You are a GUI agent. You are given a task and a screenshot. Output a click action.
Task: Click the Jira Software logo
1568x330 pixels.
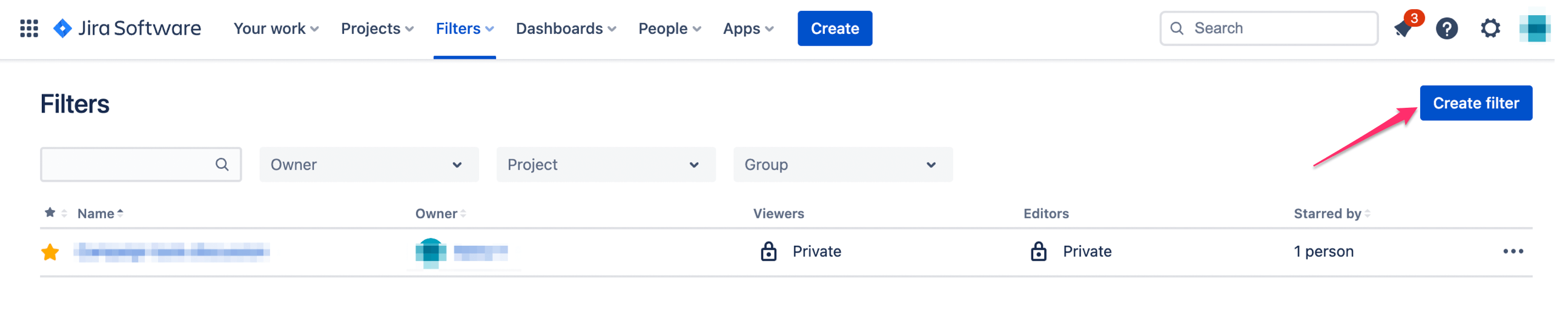coord(127,28)
